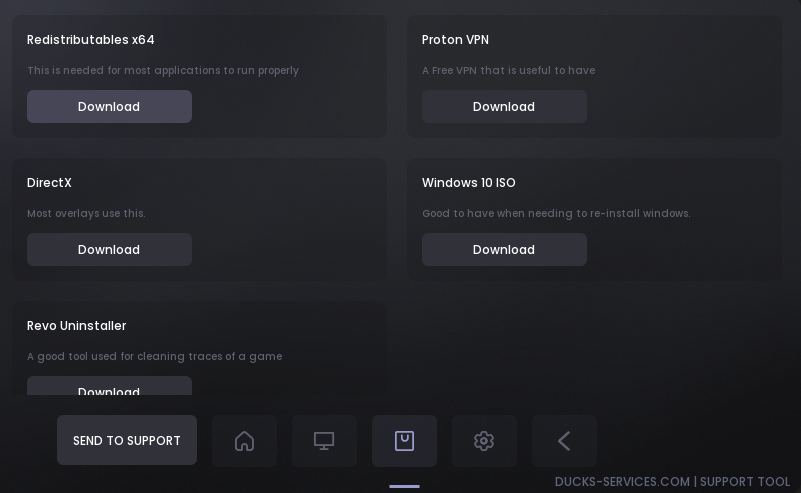Download Proton VPN
801x493 pixels.
504,107
